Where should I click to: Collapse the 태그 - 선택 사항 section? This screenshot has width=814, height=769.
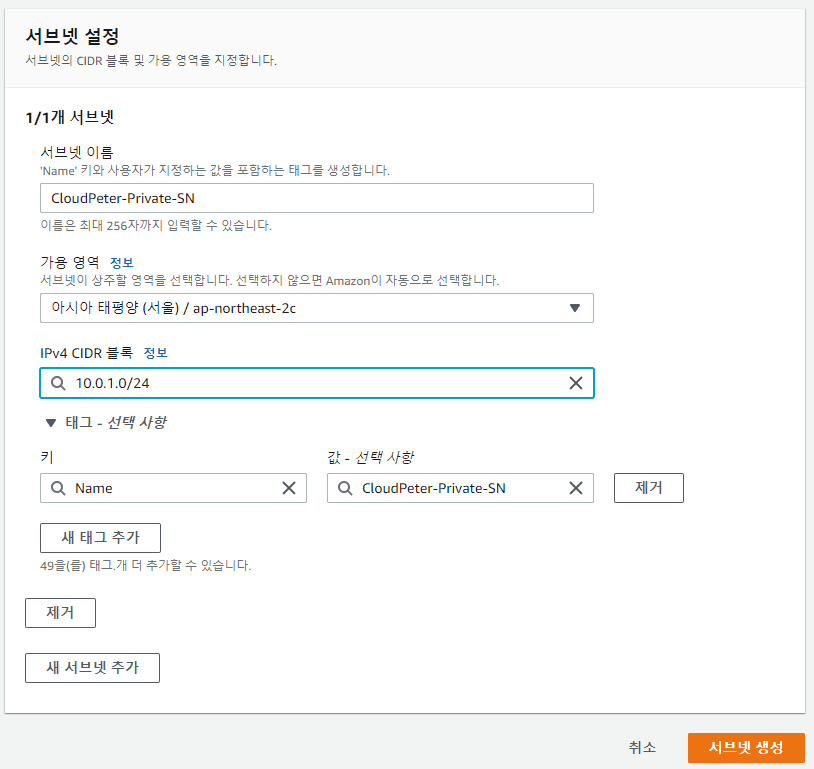tap(51, 422)
